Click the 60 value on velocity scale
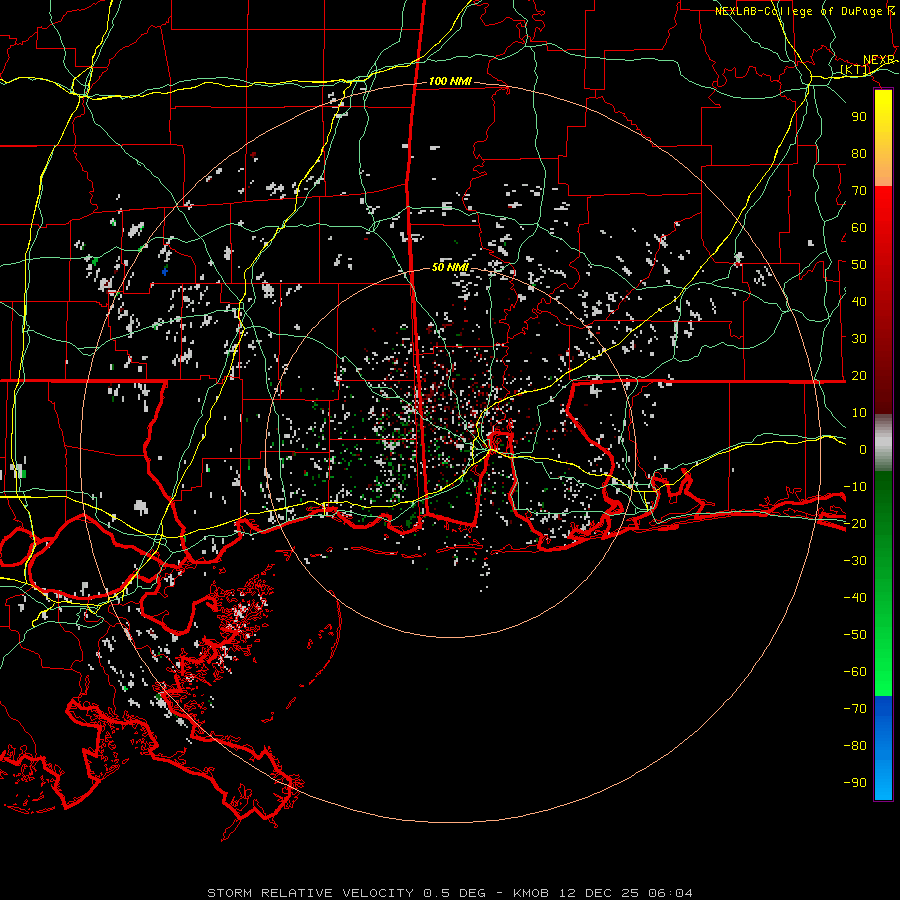The height and width of the screenshot is (900, 900). (859, 227)
